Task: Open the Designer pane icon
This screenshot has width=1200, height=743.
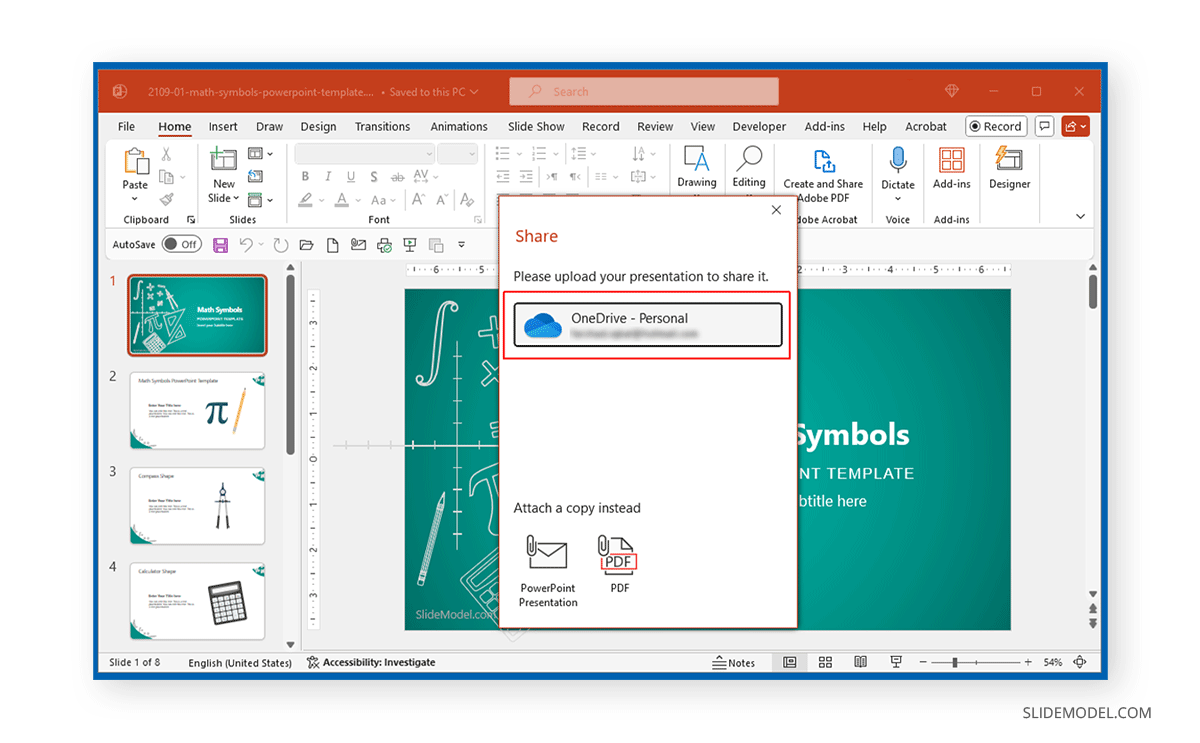Action: pos(1008,160)
